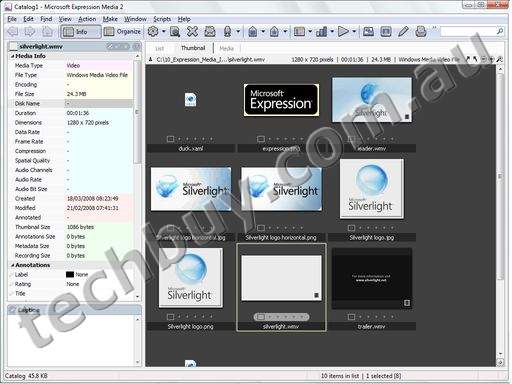Image resolution: width=512 pixels, height=384 pixels.
Task: Click the microphone voice annotation icon
Action: coord(228,32)
